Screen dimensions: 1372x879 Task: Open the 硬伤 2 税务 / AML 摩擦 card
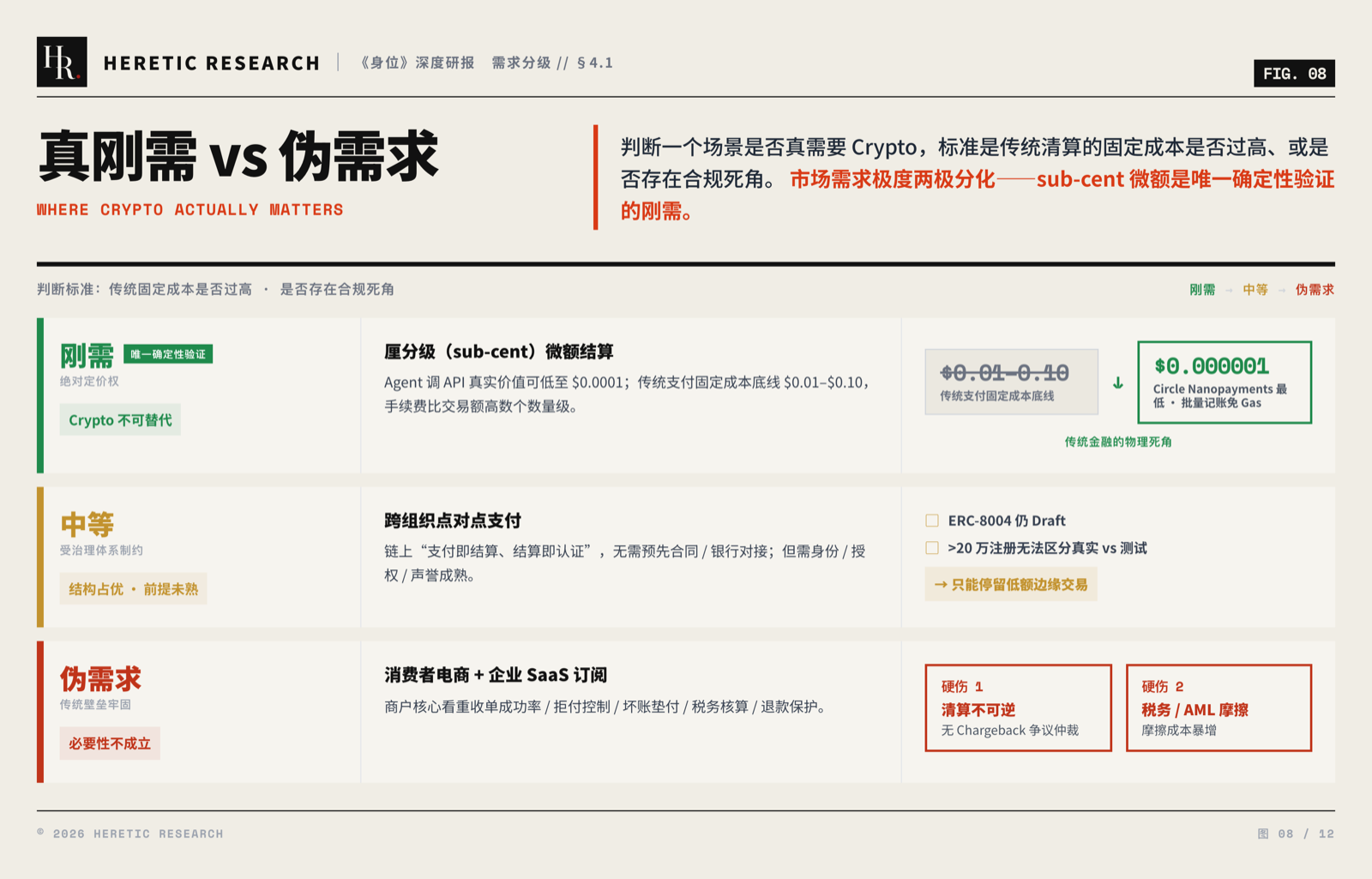pos(1219,707)
